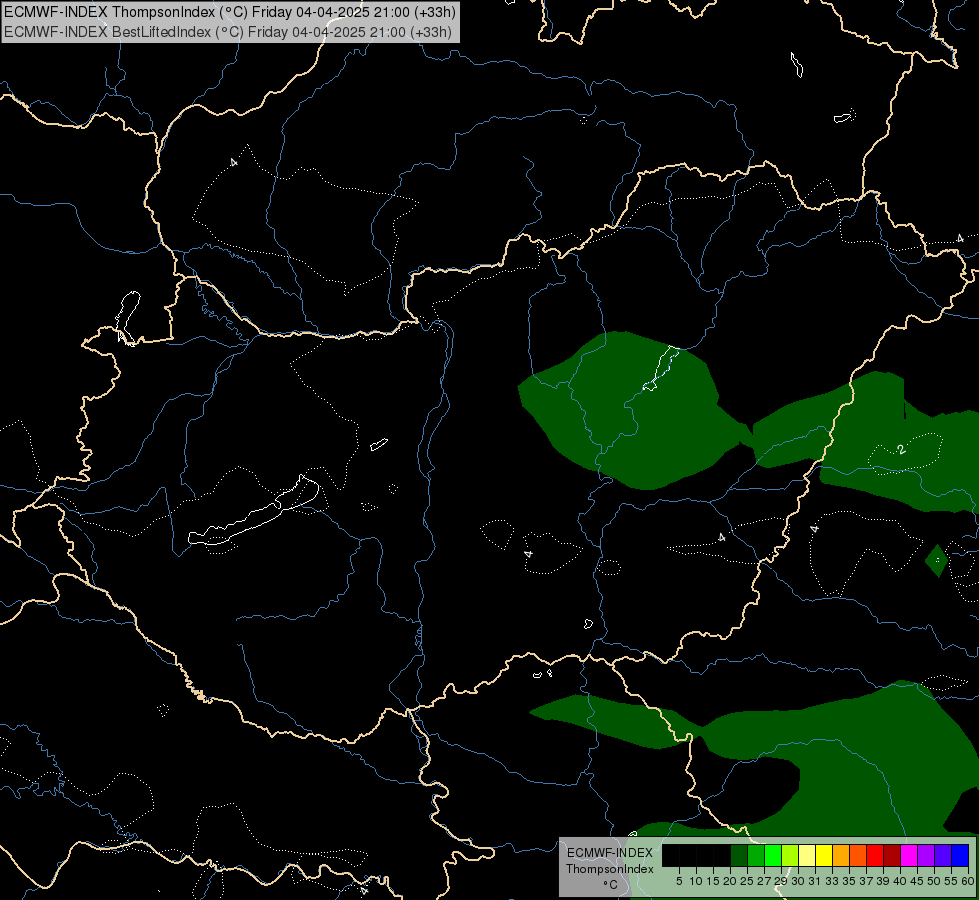Viewport: 979px width, 900px height.
Task: Click the small green diamond on the map
Action: [937, 560]
